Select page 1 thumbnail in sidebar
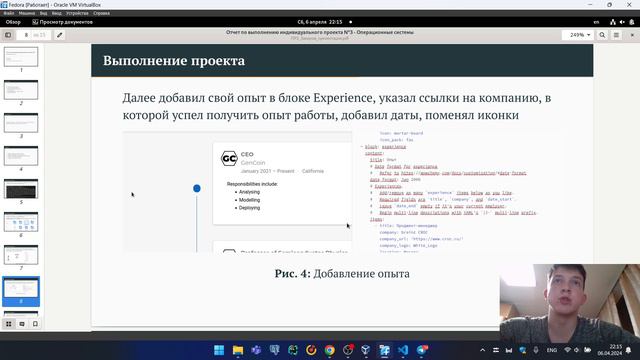This screenshot has height=360, width=640. pos(21,57)
